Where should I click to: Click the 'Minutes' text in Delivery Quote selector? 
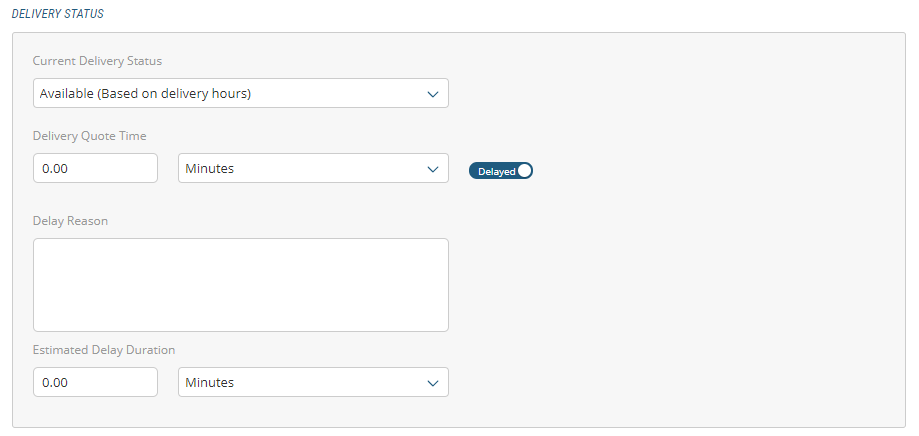pyautogui.click(x=209, y=169)
